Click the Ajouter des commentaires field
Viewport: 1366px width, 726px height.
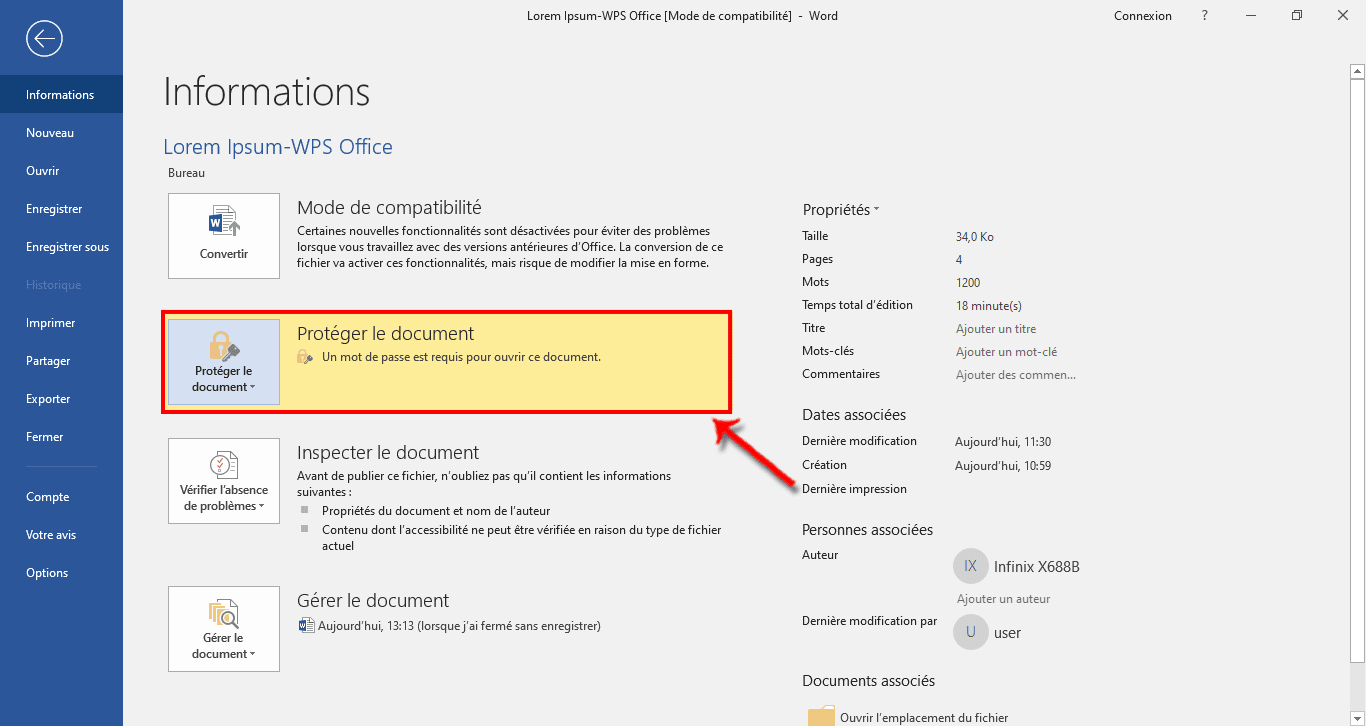1016,375
